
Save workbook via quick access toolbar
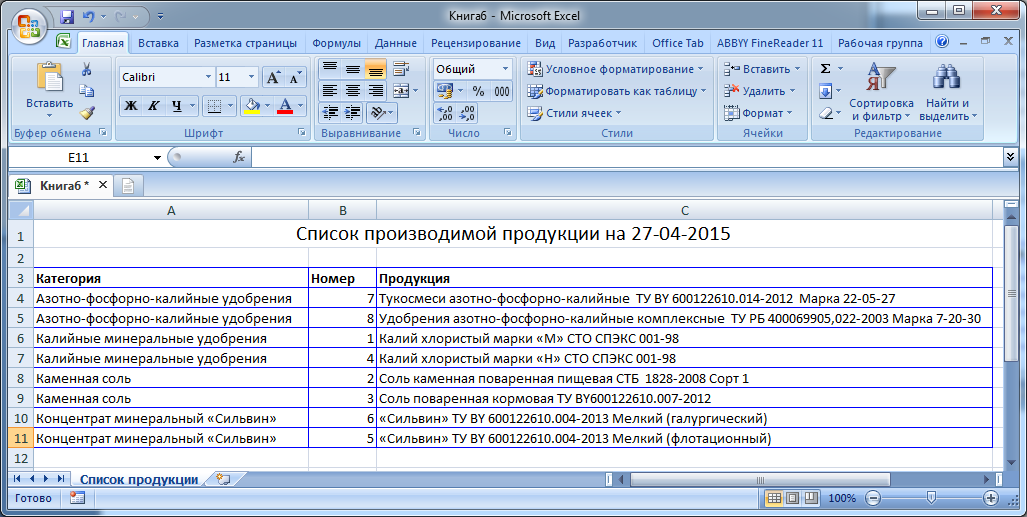pyautogui.click(x=67, y=16)
